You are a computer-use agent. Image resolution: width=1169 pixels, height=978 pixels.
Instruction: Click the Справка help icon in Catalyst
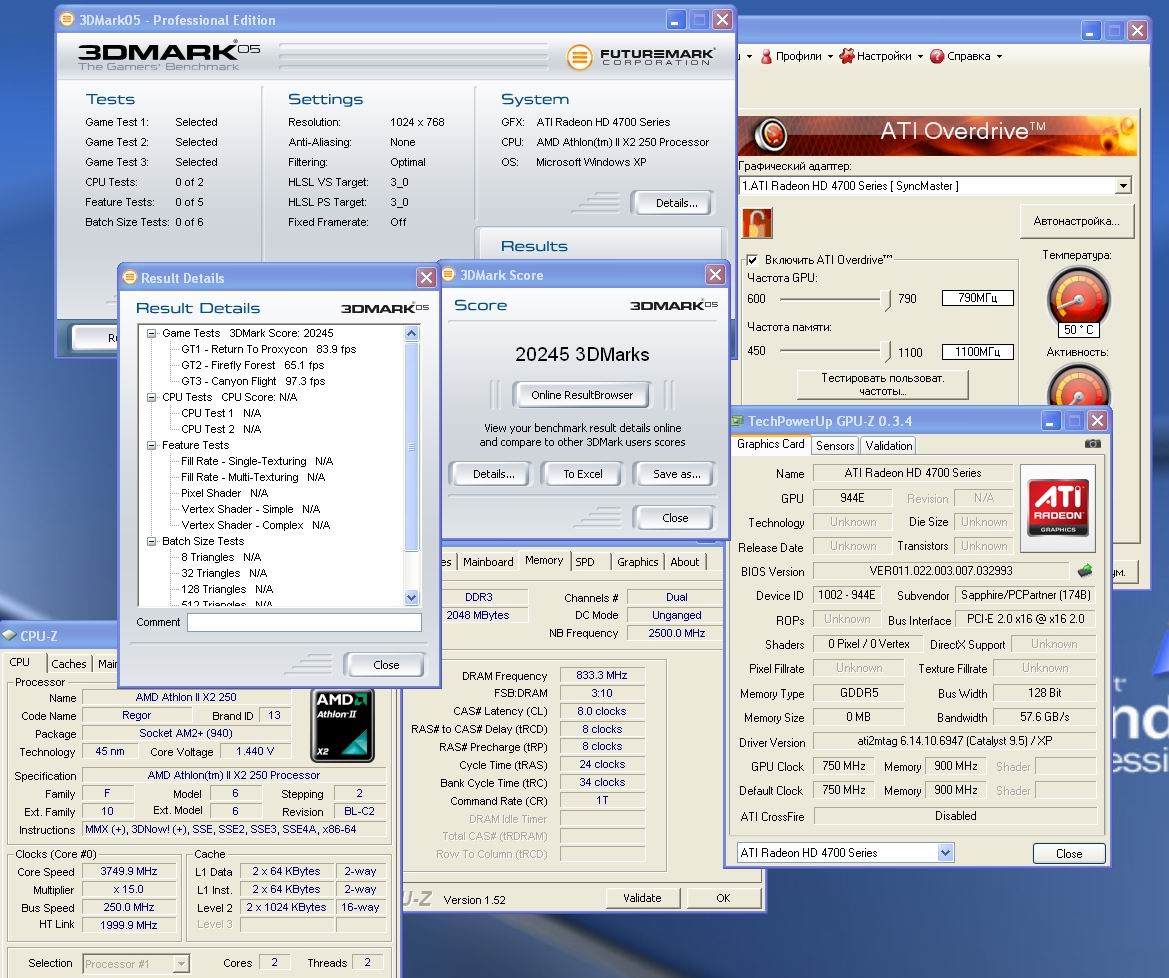tap(937, 56)
